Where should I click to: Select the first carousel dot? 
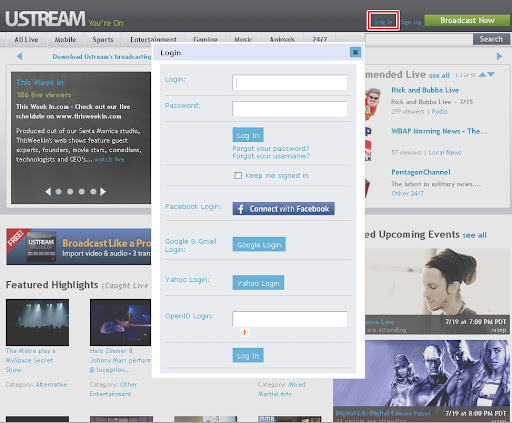click(59, 192)
